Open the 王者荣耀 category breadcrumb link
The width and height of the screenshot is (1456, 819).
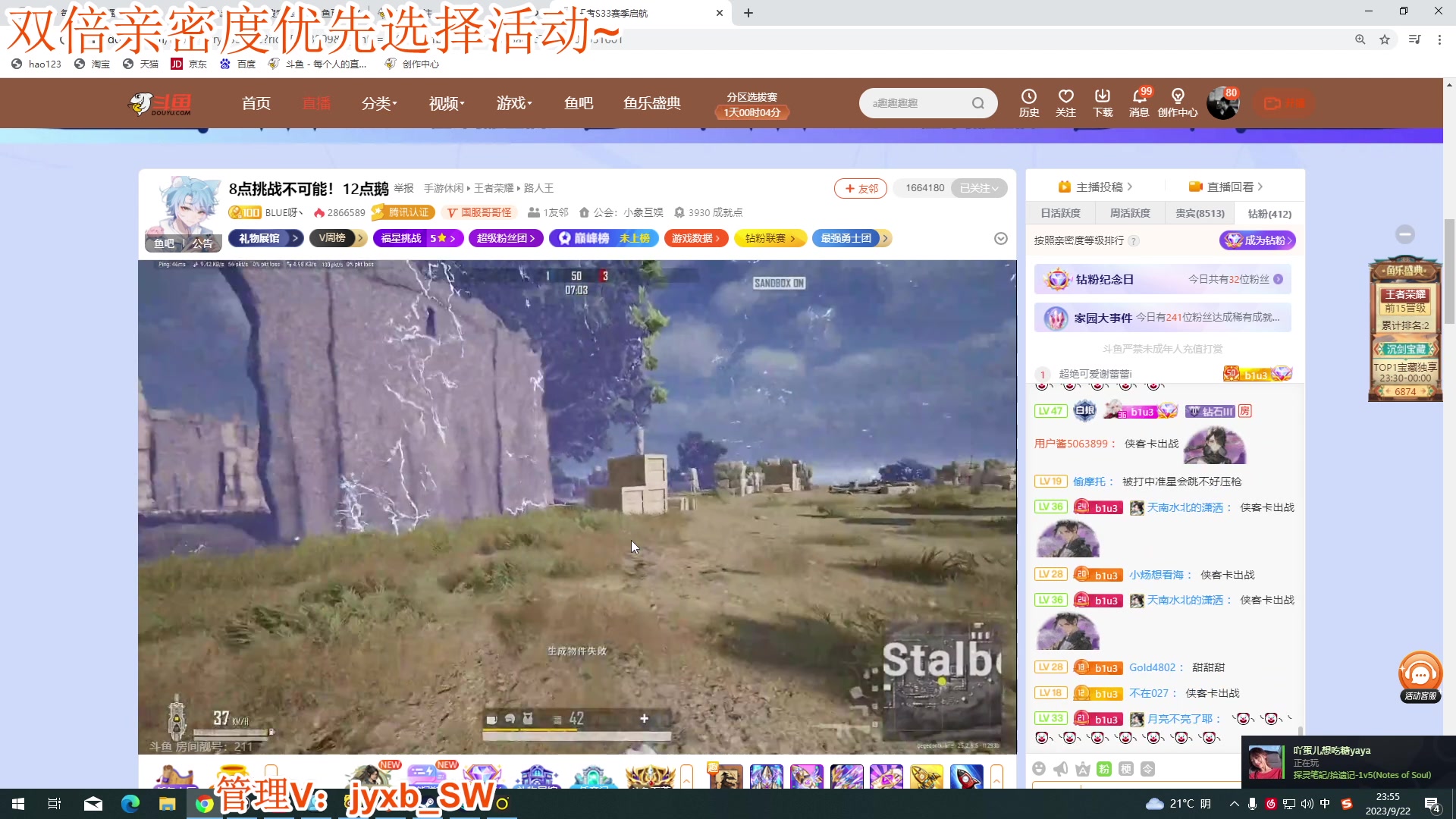coord(494,188)
